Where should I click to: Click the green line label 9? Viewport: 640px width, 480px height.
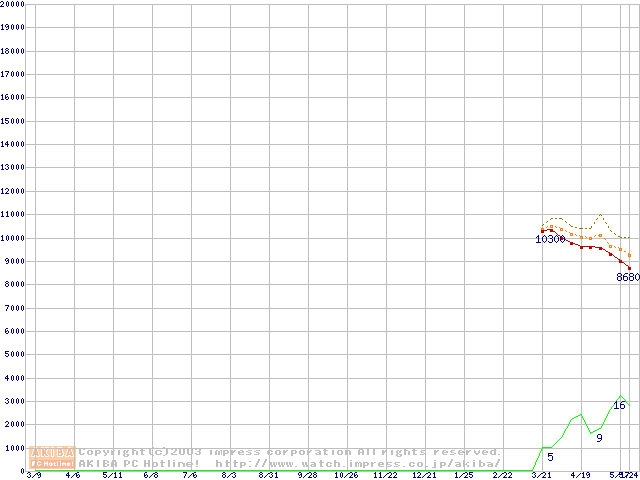coord(599,438)
